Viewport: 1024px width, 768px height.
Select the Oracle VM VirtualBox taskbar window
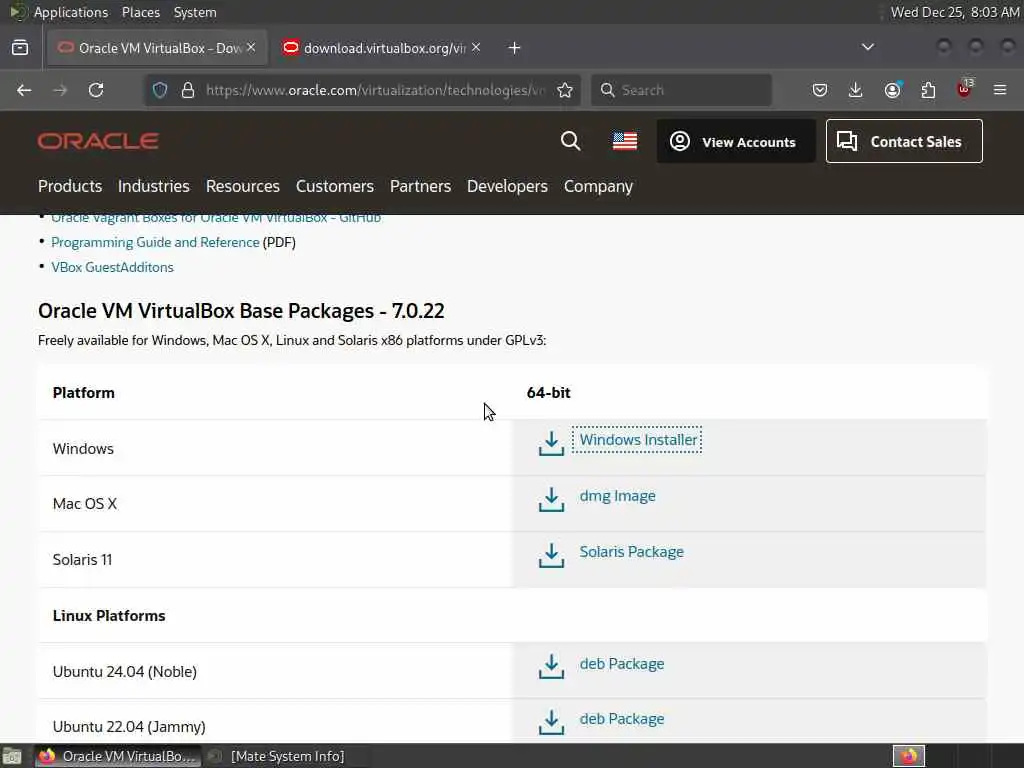point(118,756)
